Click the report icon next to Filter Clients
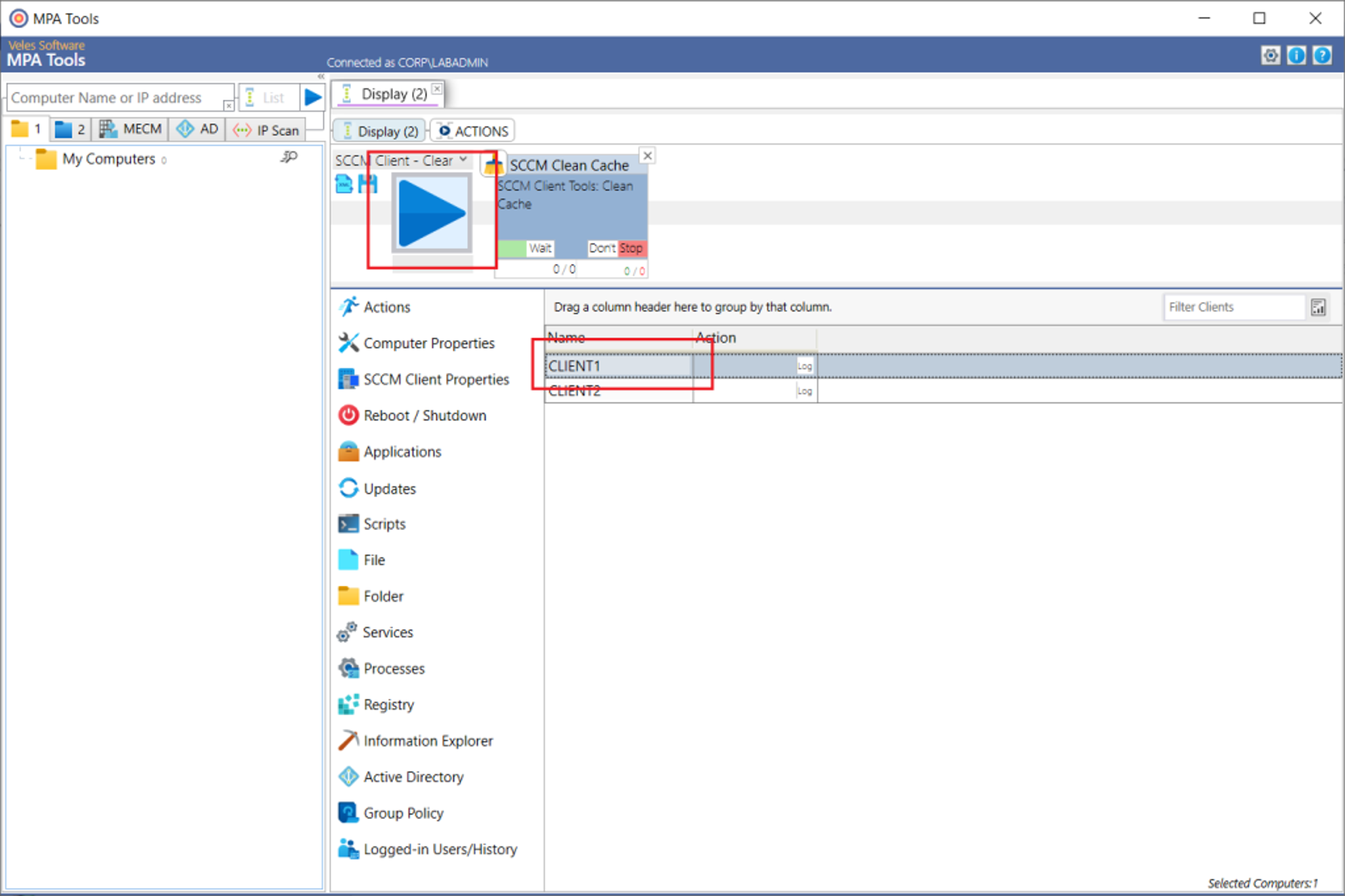This screenshot has height=896, width=1345. click(1318, 308)
